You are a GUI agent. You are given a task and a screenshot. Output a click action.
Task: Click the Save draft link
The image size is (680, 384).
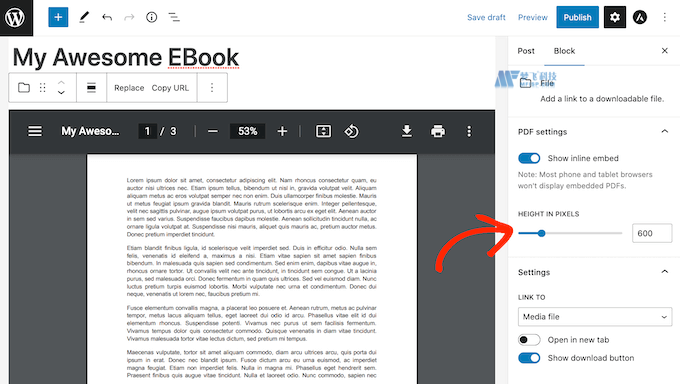point(486,17)
